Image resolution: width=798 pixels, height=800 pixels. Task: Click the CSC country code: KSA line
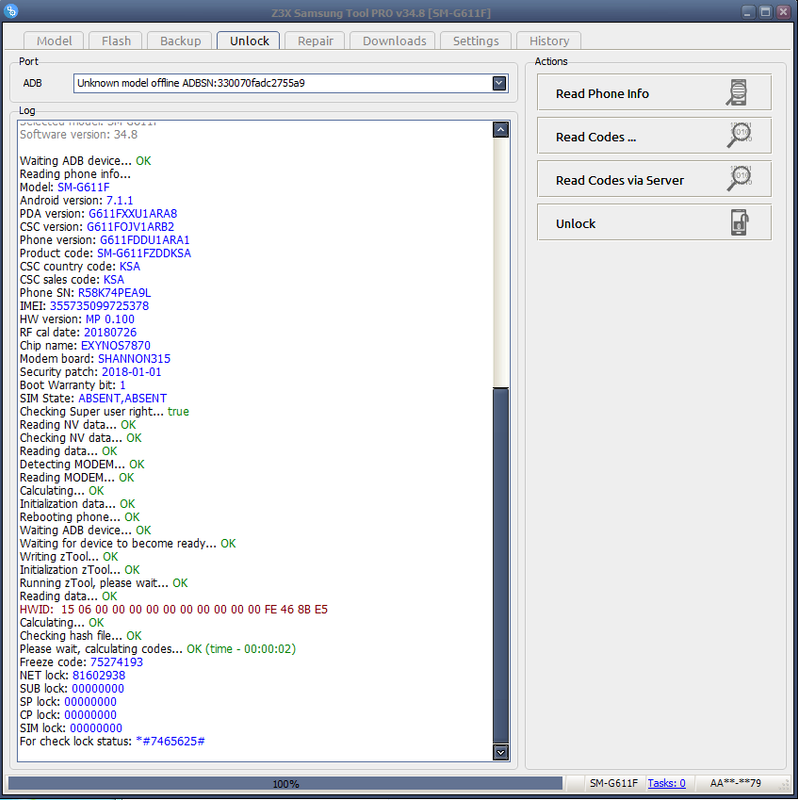80,267
